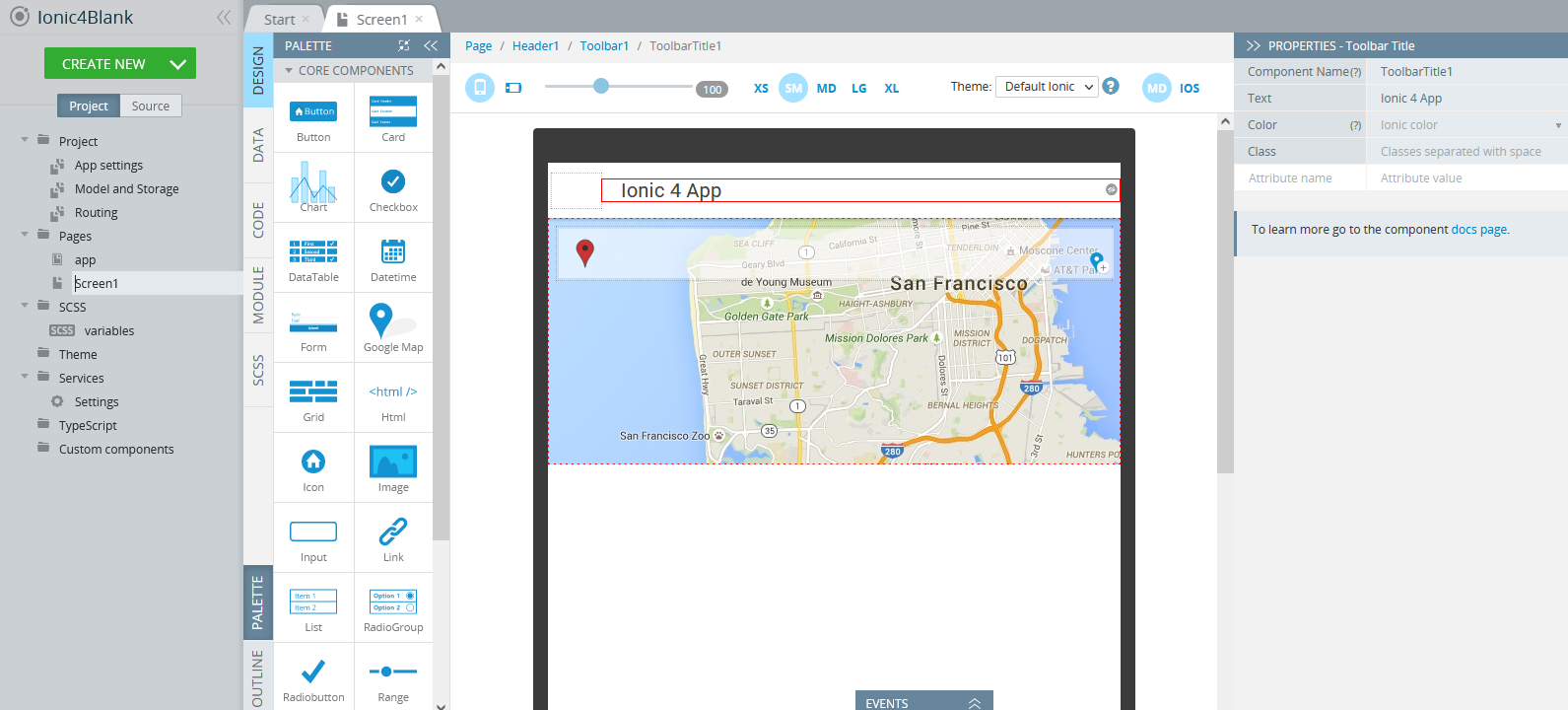This screenshot has width=1568, height=710.
Task: Select the RadioGroup palette component
Action: pos(392,608)
